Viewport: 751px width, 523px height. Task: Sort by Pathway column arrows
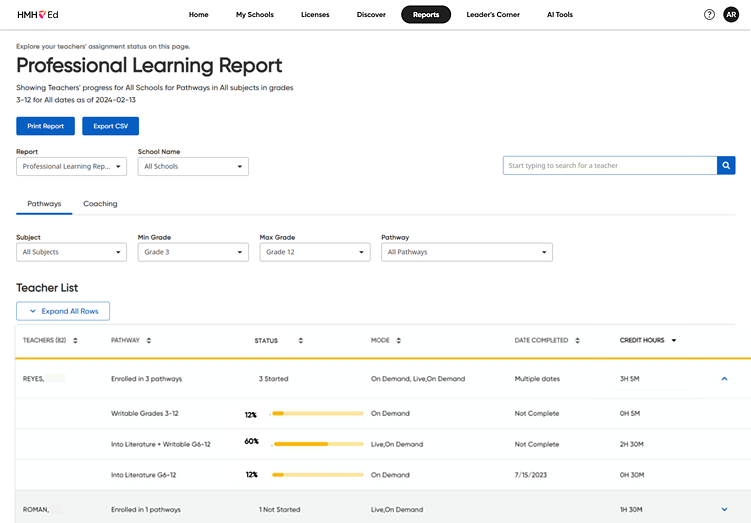tap(149, 341)
